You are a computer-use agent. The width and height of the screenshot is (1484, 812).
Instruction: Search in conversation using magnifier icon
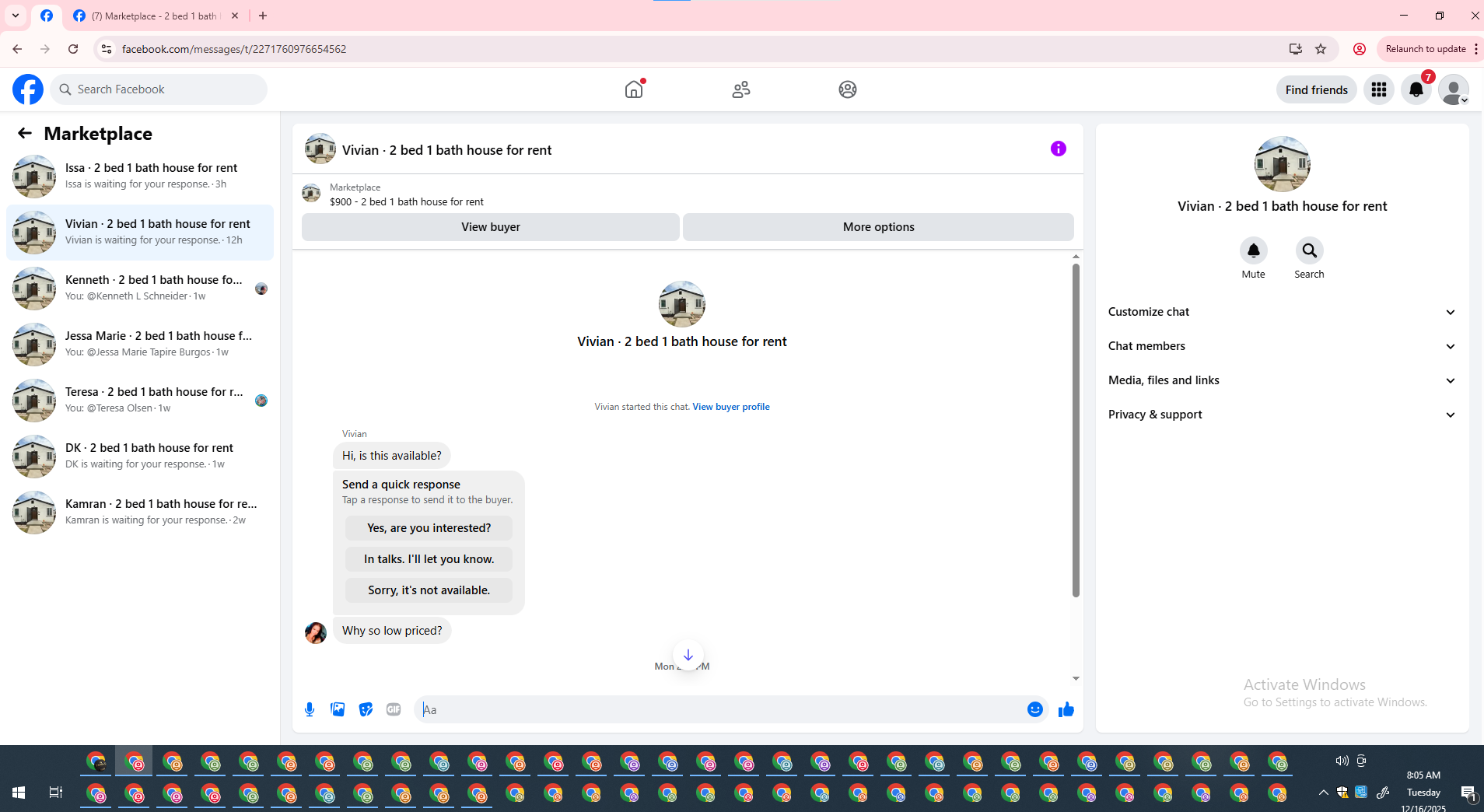(x=1310, y=250)
